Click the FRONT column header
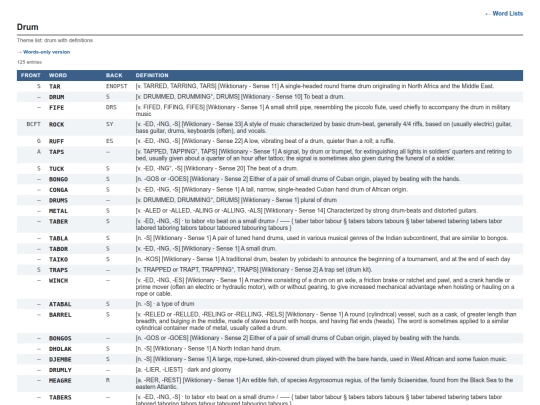The height and width of the screenshot is (405, 540). (31, 75)
